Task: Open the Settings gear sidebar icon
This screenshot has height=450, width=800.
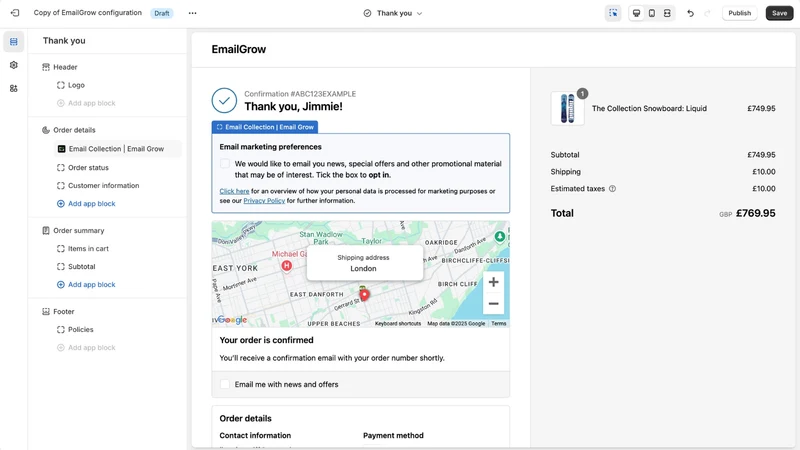Action: (14, 65)
